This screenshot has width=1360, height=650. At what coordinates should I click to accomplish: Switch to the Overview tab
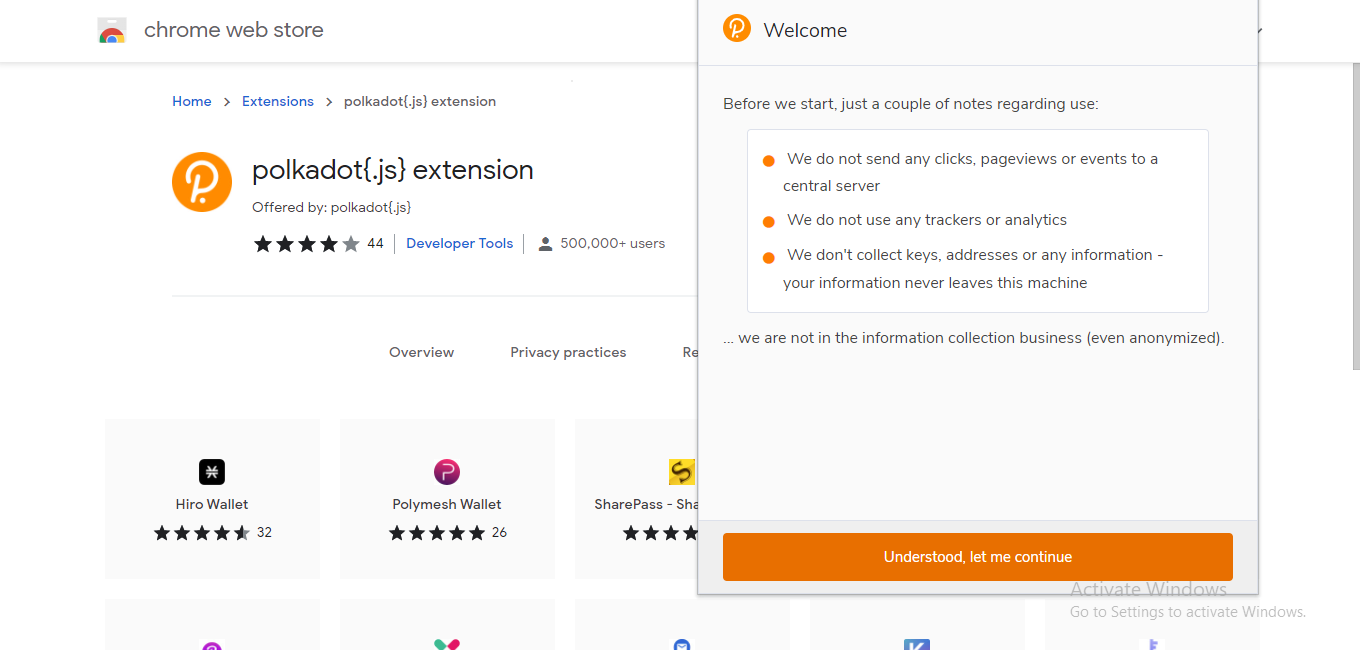[421, 352]
